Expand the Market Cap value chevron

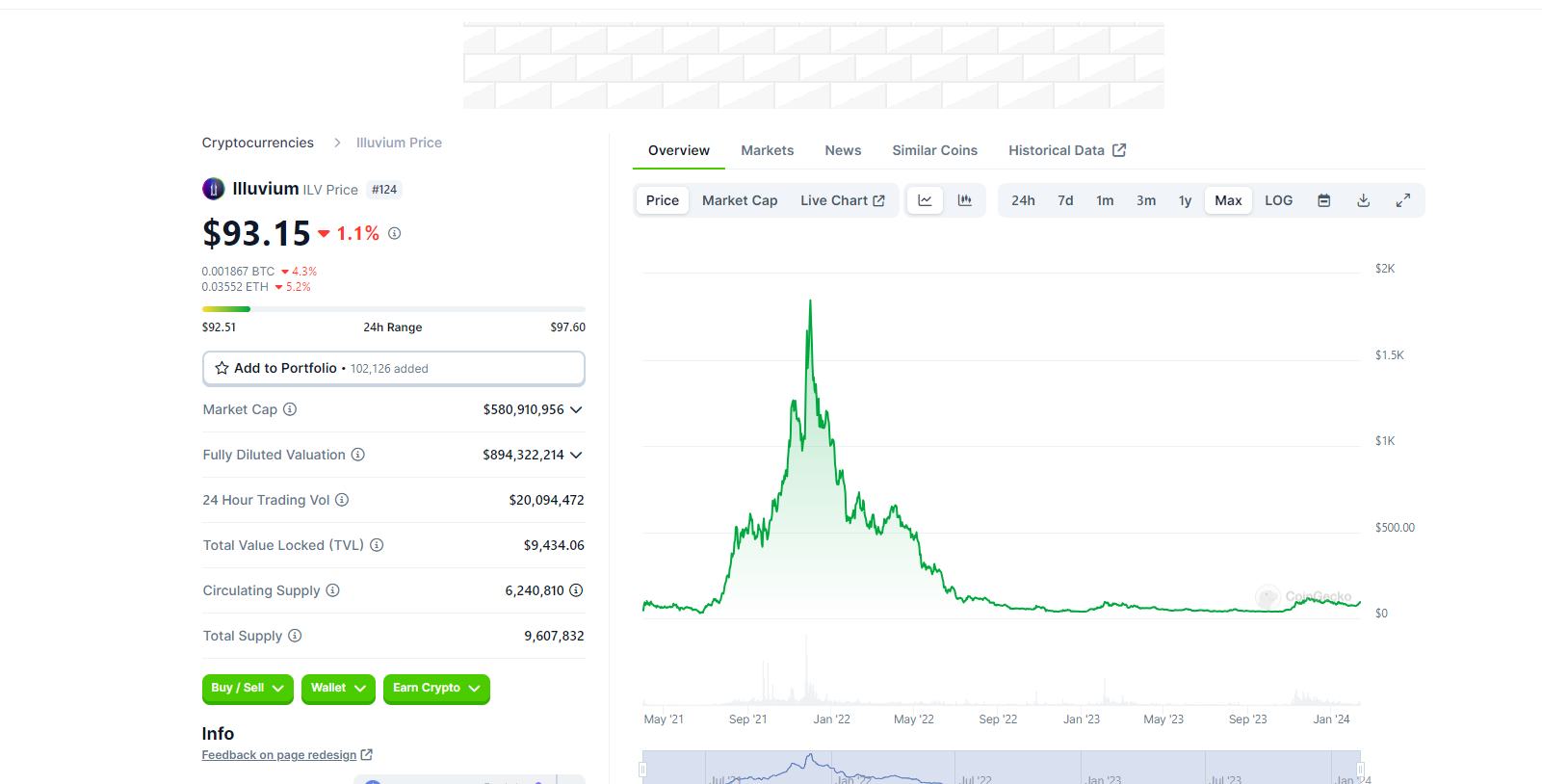click(x=576, y=409)
